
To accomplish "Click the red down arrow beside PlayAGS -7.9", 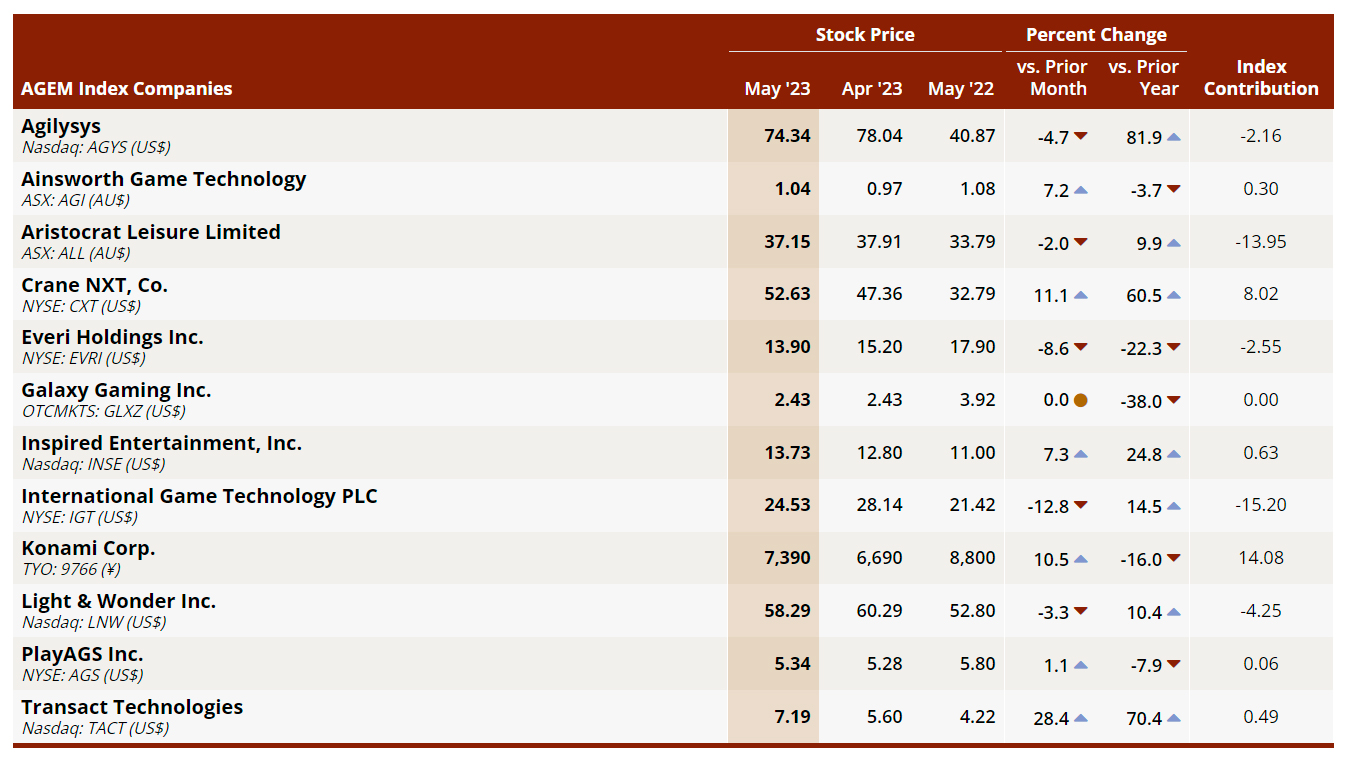I will tap(1173, 665).
